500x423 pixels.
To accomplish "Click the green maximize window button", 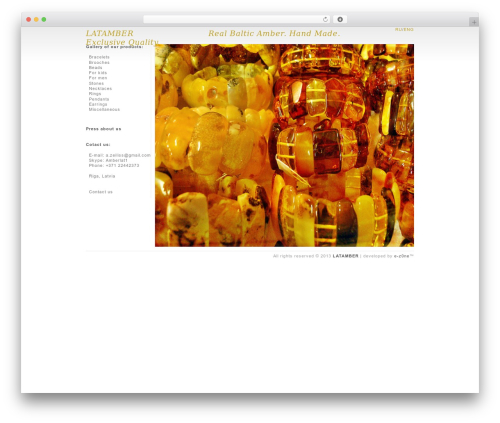I will [x=44, y=20].
